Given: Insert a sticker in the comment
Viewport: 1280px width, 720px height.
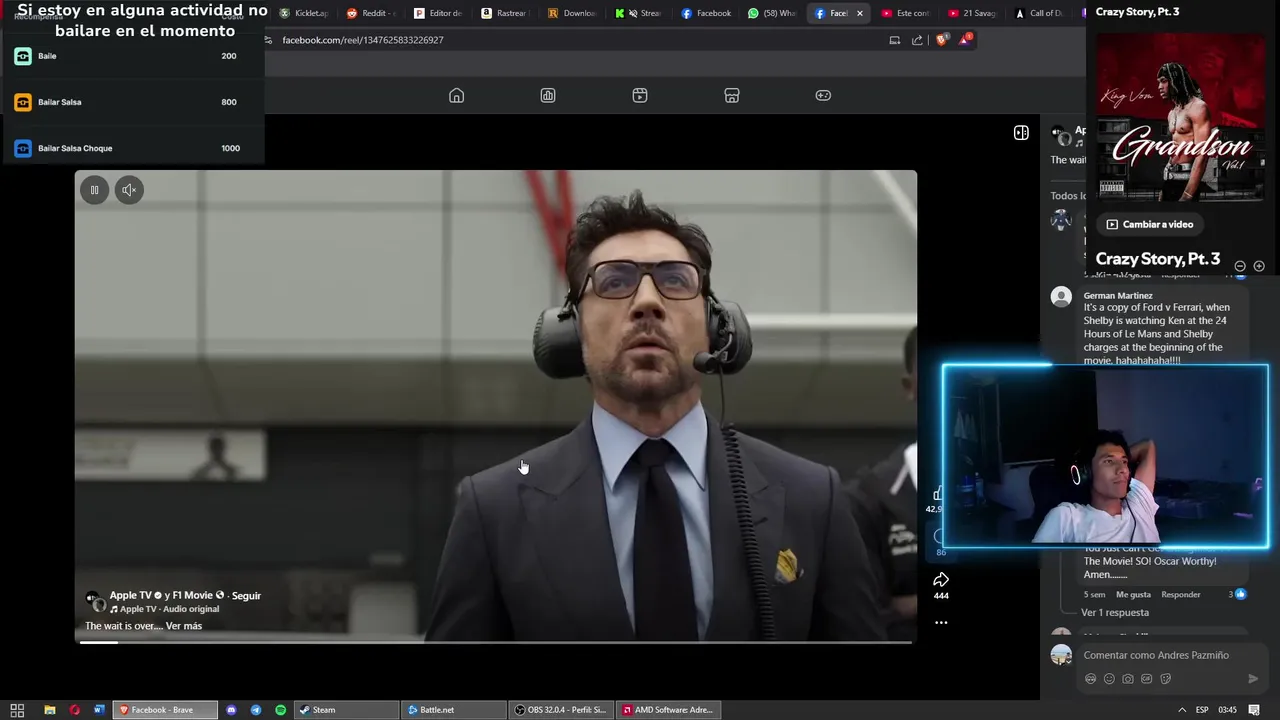Looking at the screenshot, I should [1166, 679].
